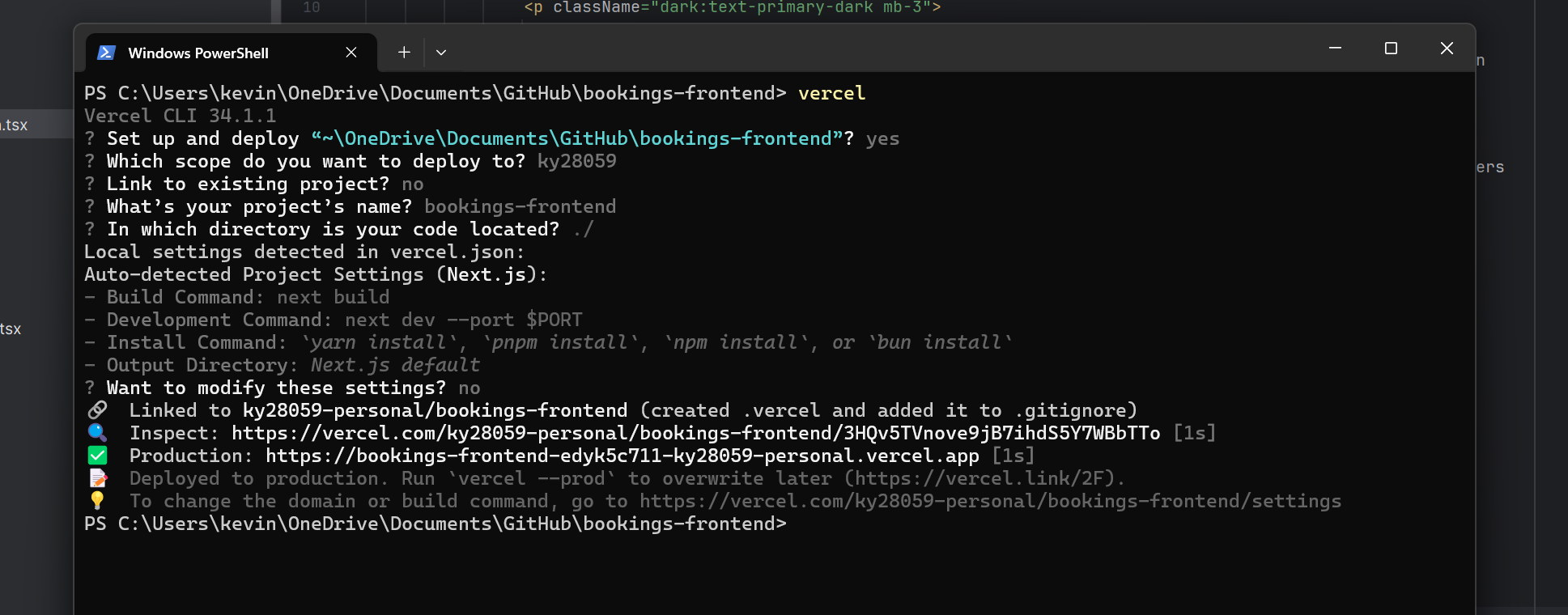Viewport: 1568px width, 615px height.
Task: Click the memo emoji before 'Deployed to production'
Action: tap(97, 478)
